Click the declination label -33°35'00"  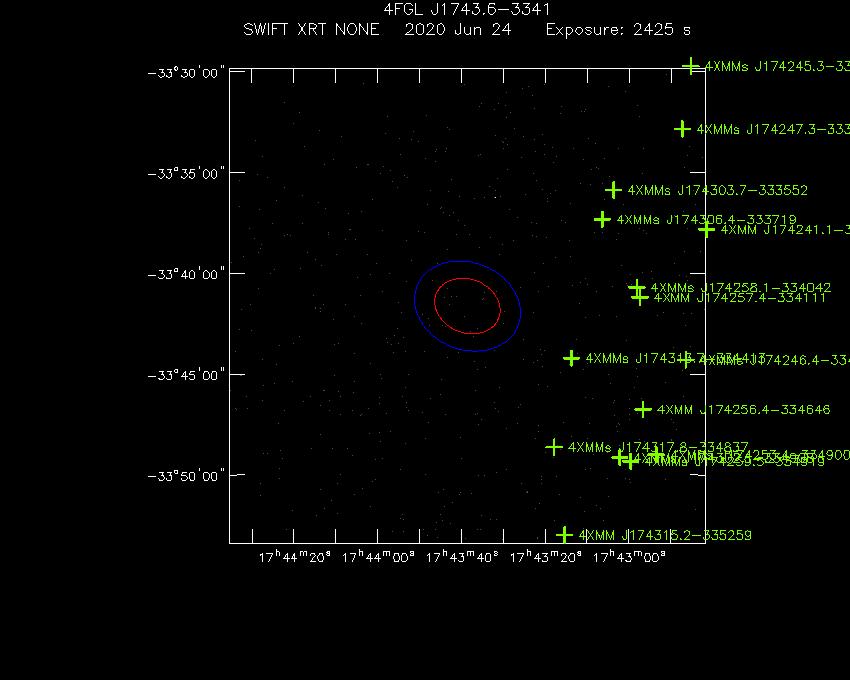(186, 174)
